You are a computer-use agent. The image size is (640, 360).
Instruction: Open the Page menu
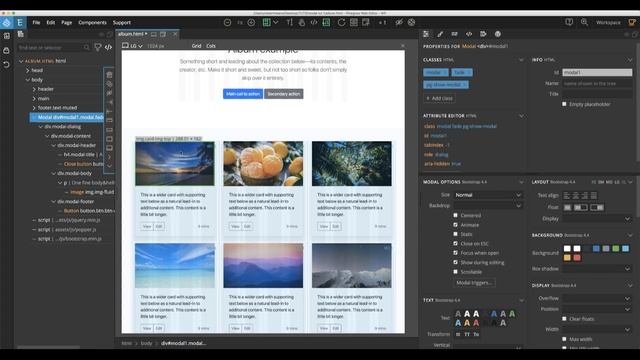67,22
